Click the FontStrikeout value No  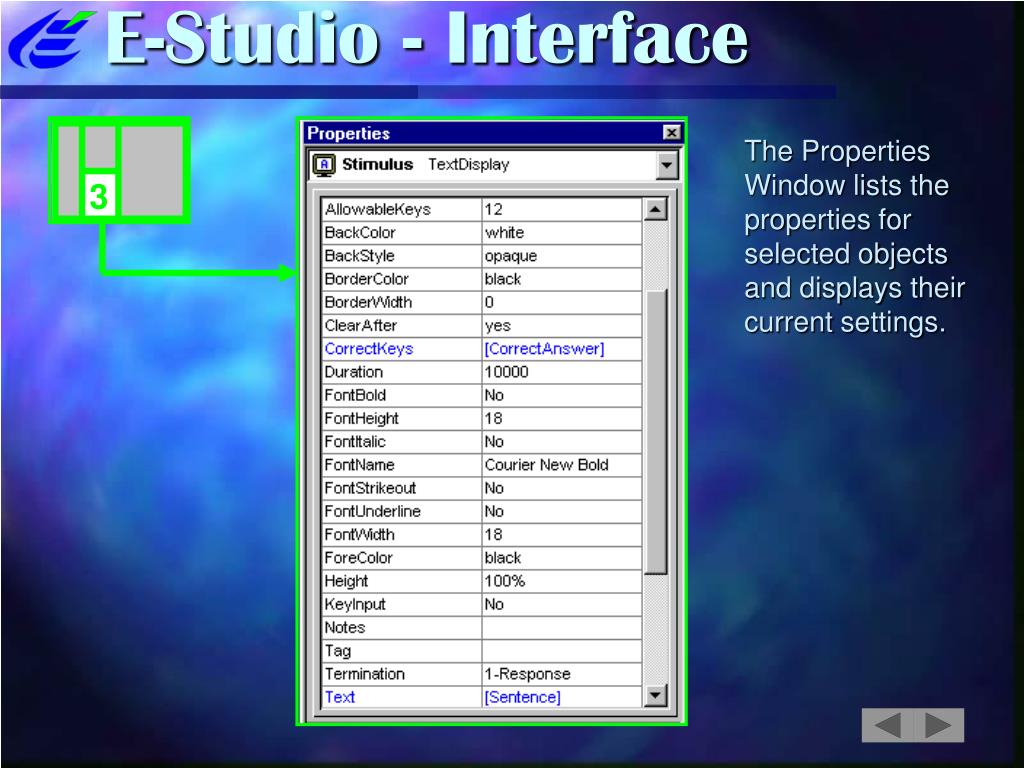coord(562,488)
